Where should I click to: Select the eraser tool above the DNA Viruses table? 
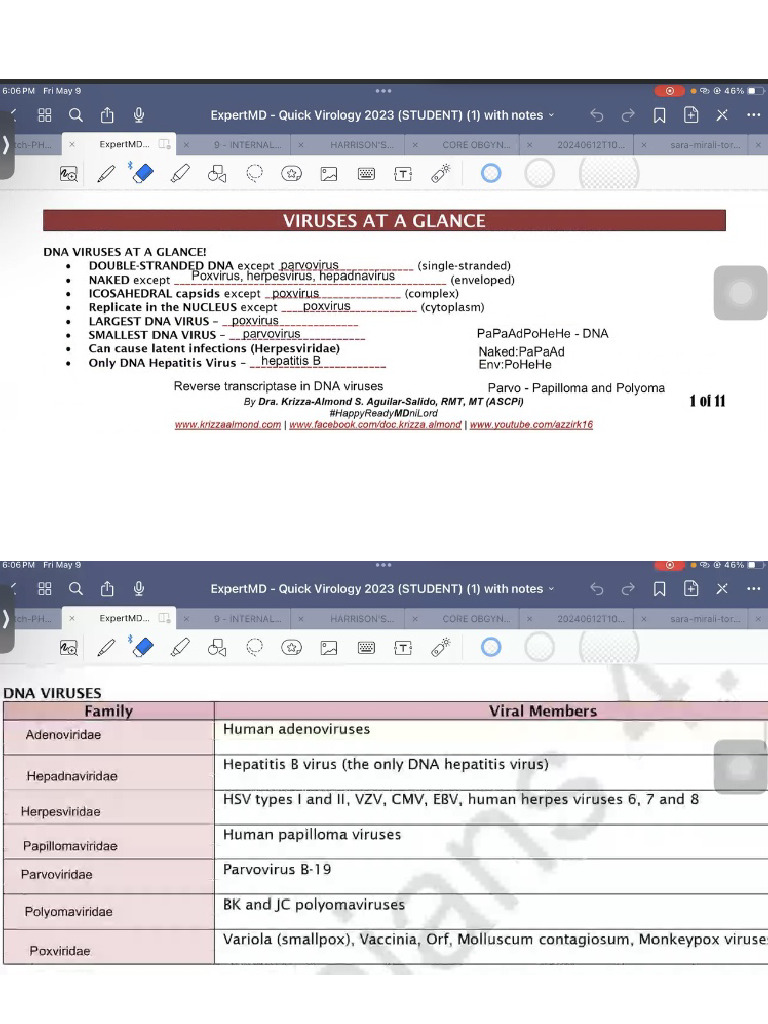coord(142,647)
